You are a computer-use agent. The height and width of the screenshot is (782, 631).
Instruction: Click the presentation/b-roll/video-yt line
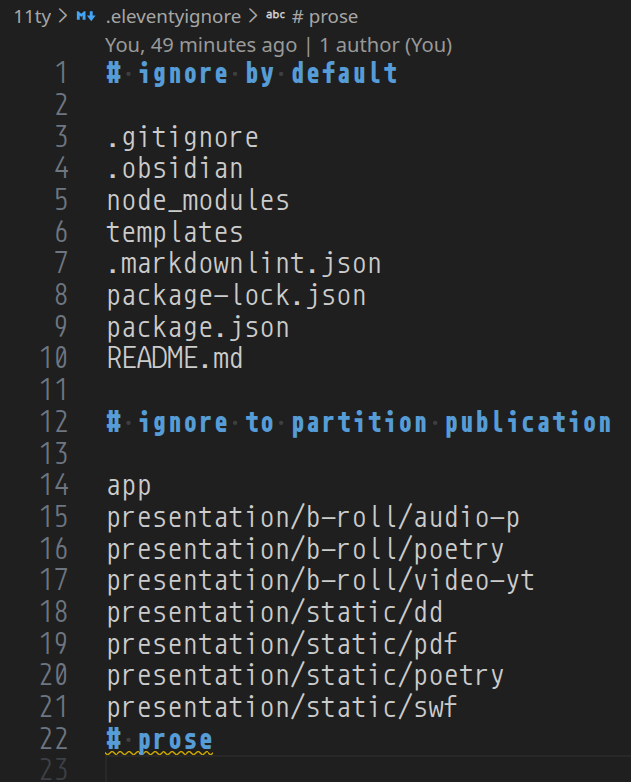pos(320,580)
